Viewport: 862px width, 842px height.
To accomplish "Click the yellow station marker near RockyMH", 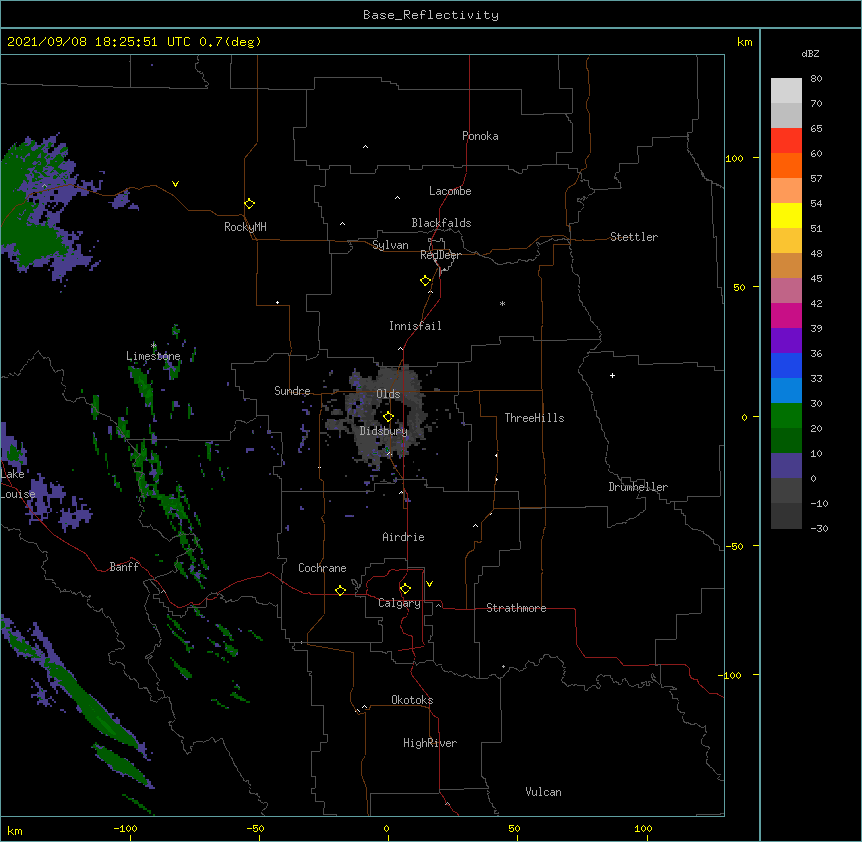I will pos(250,204).
